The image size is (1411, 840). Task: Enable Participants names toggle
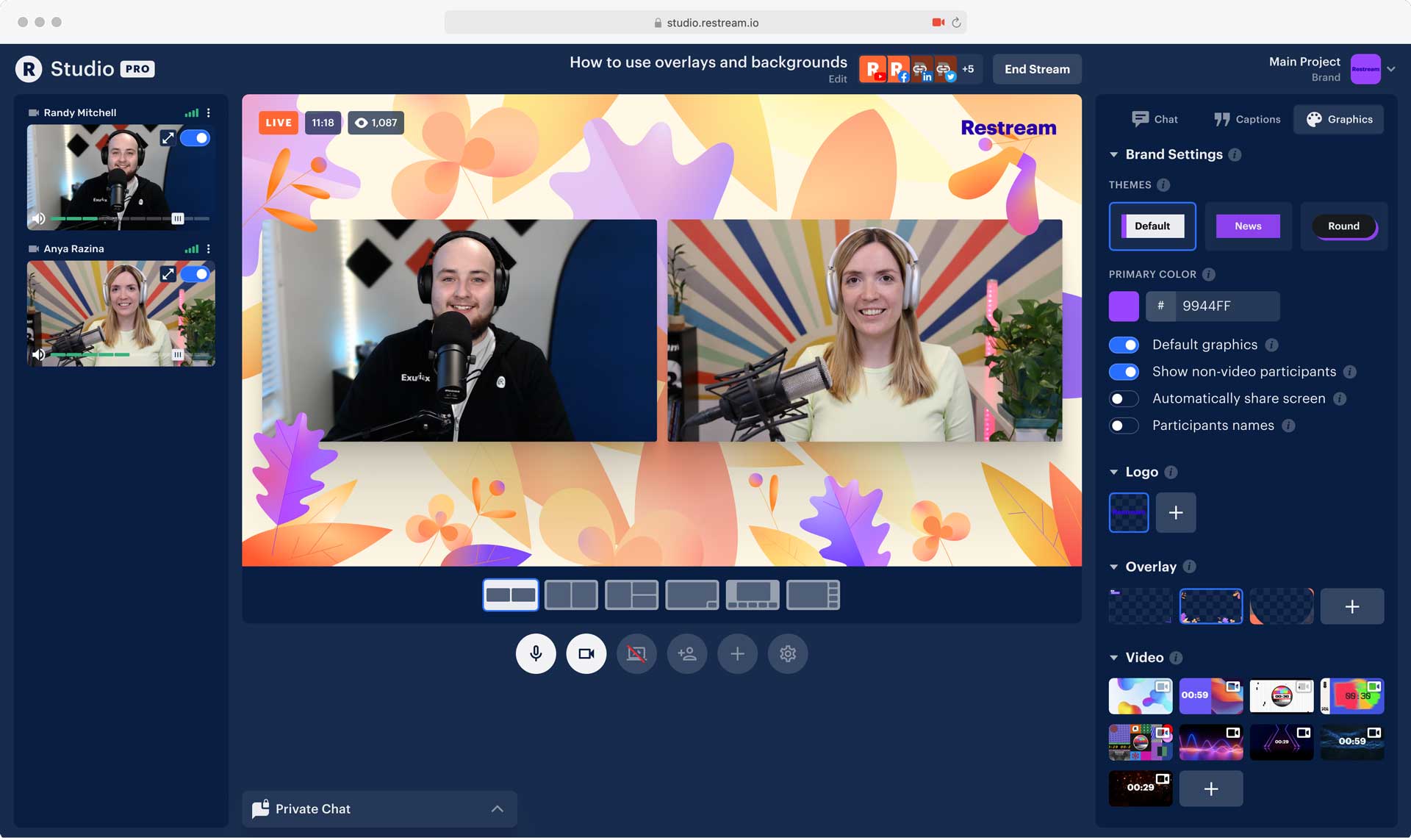(1124, 426)
